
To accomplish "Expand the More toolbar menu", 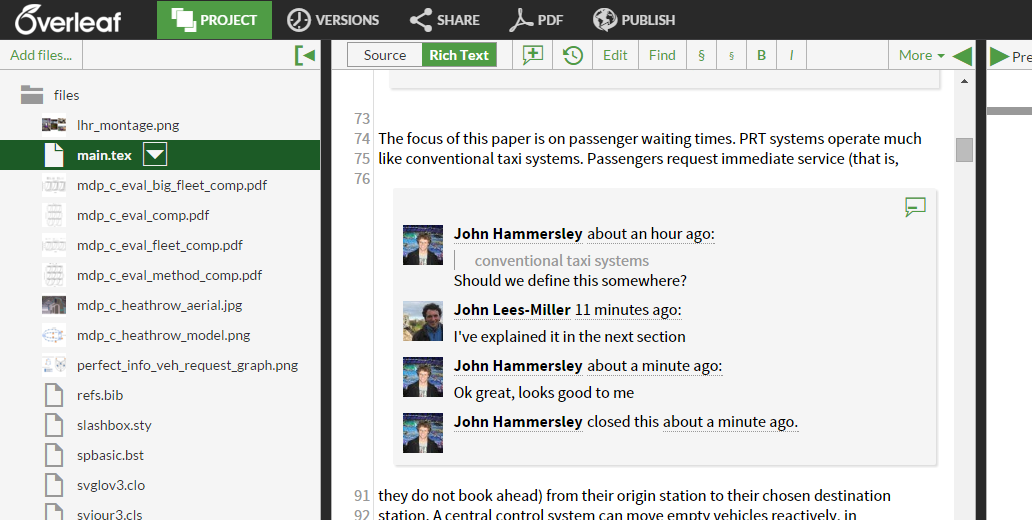I will (921, 55).
